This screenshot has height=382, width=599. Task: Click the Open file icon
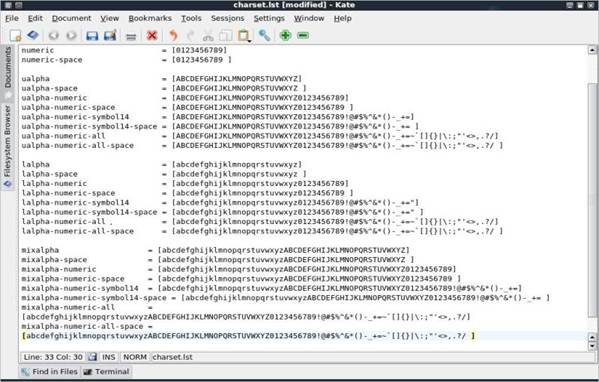33,36
